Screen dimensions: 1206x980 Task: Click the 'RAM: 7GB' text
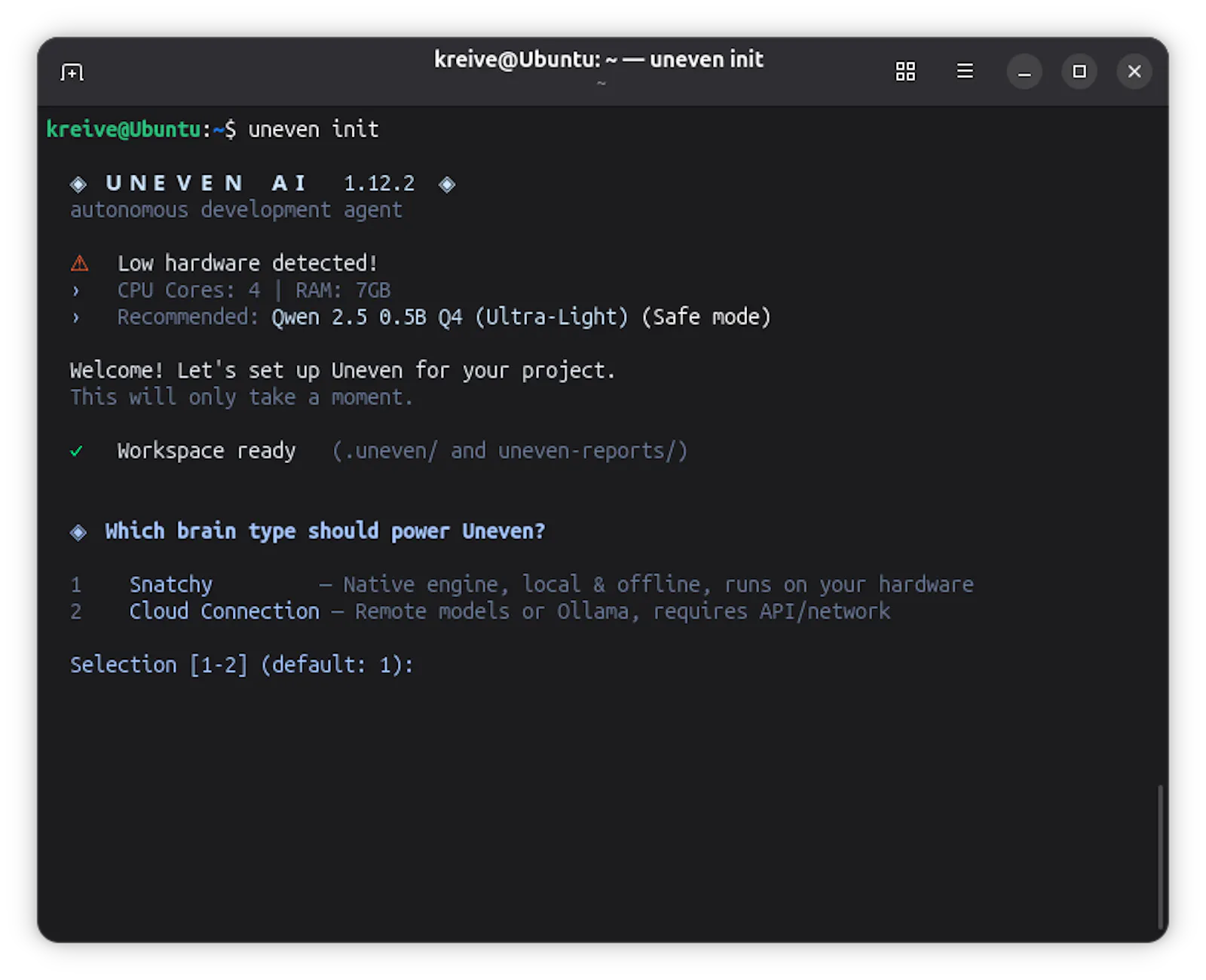343,290
